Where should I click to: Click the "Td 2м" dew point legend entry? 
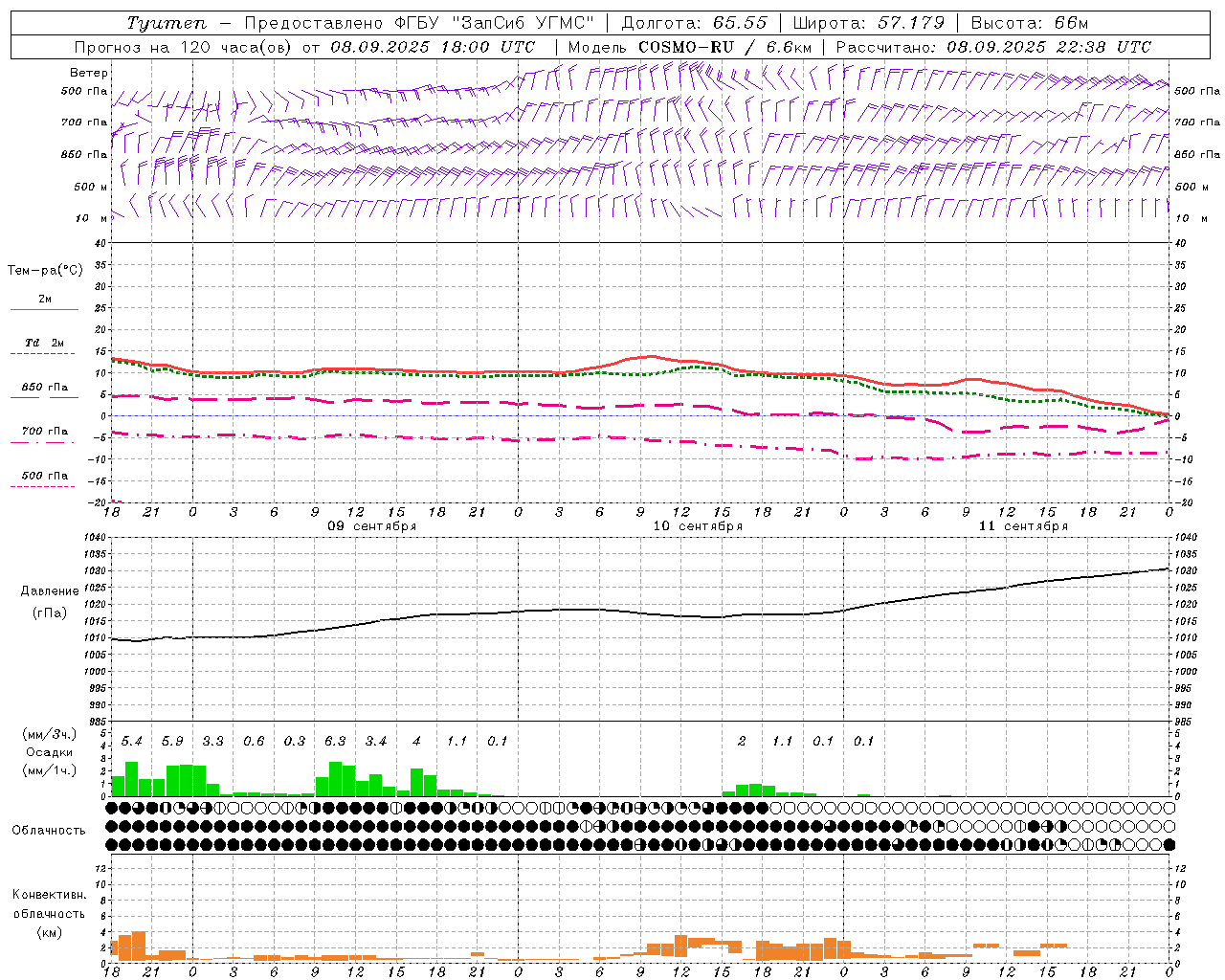pos(45,343)
